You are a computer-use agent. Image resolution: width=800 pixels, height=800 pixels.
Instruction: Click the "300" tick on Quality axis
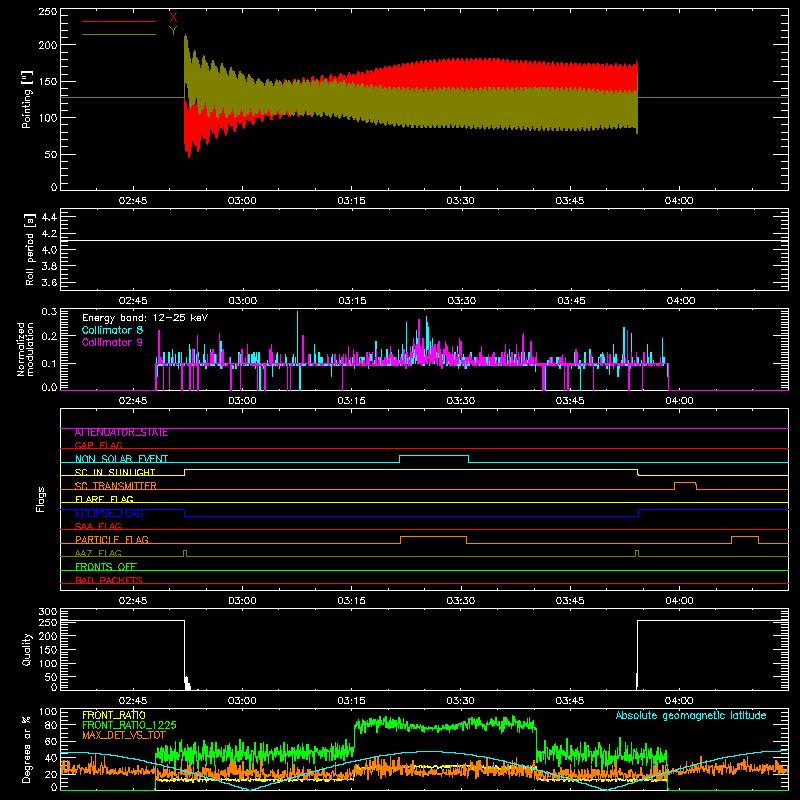coord(48,611)
